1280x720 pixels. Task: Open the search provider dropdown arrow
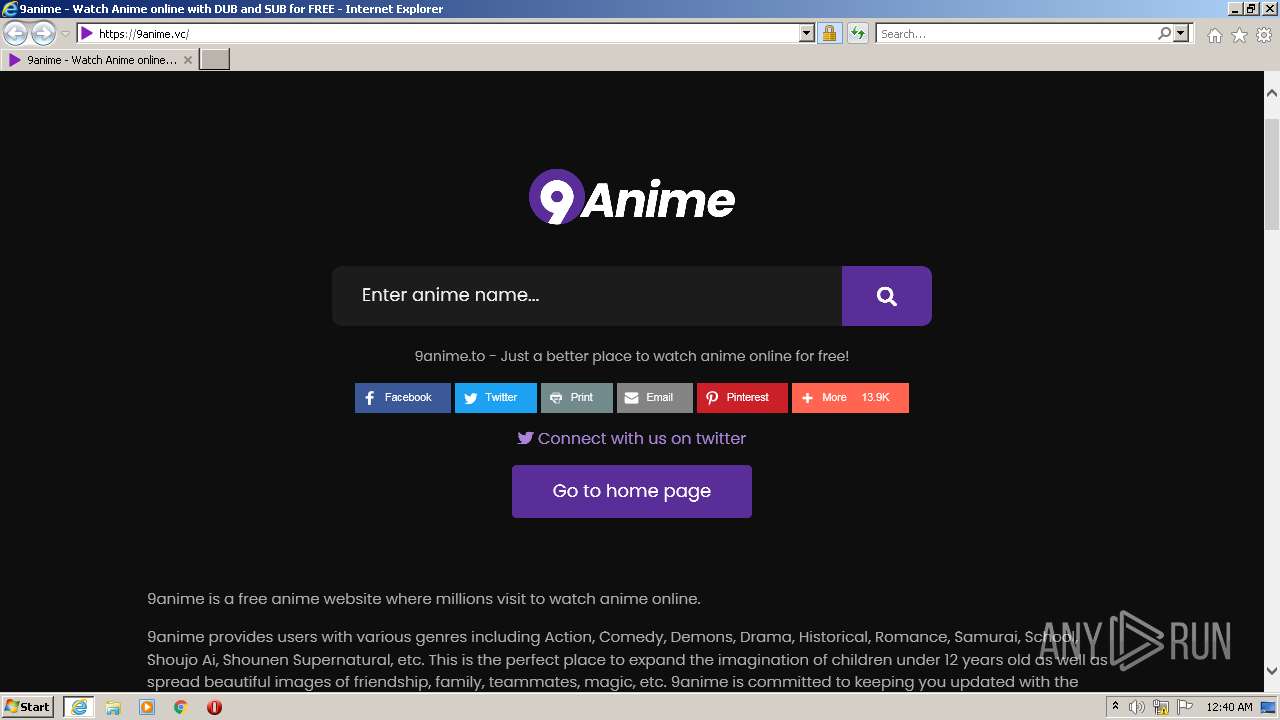(x=1181, y=34)
